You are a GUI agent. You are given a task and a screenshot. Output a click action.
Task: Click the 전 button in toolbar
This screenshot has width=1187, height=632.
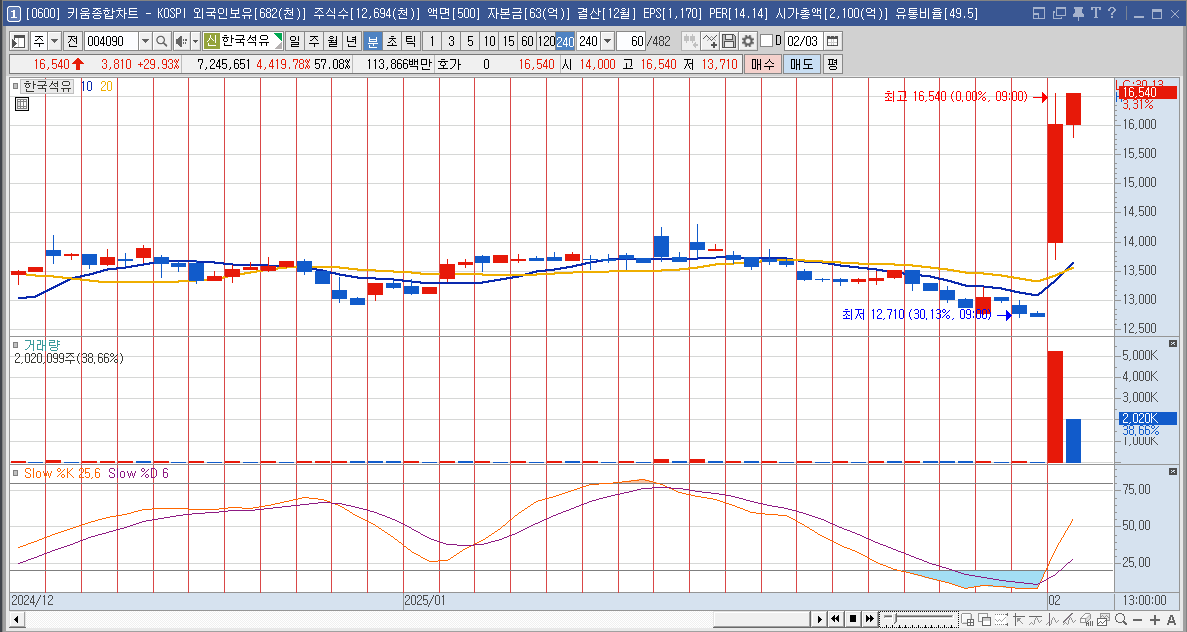point(73,41)
